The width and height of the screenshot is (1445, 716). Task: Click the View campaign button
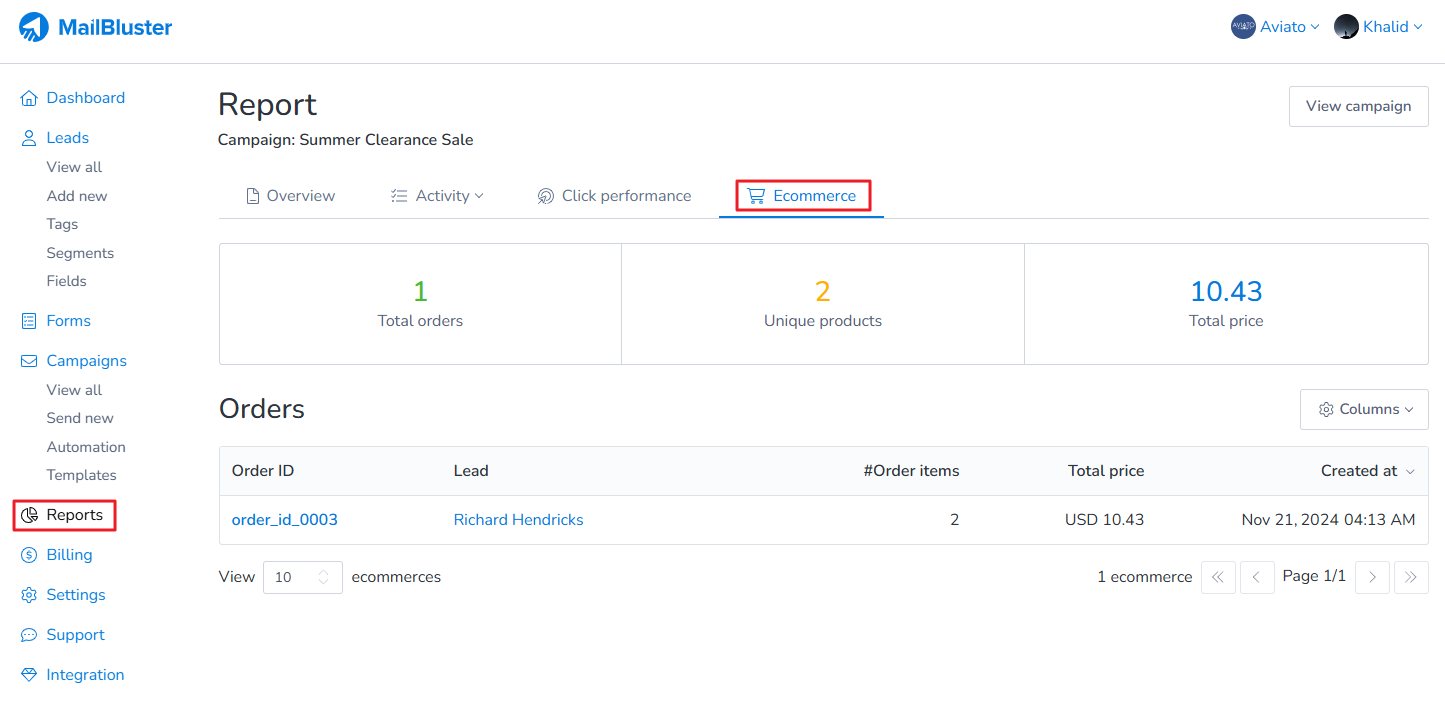(1358, 106)
